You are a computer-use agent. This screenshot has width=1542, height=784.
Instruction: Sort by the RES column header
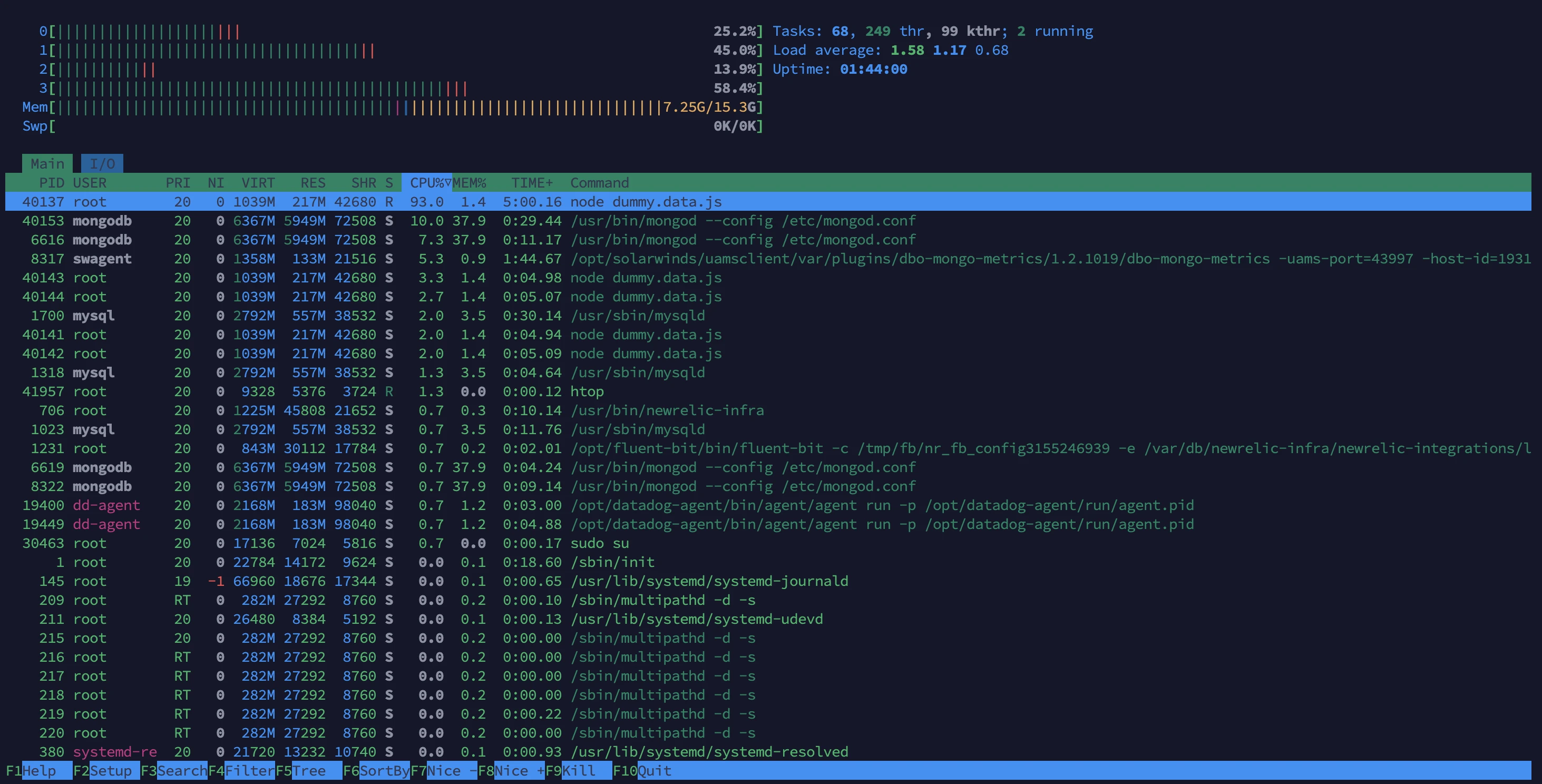pyautogui.click(x=313, y=182)
